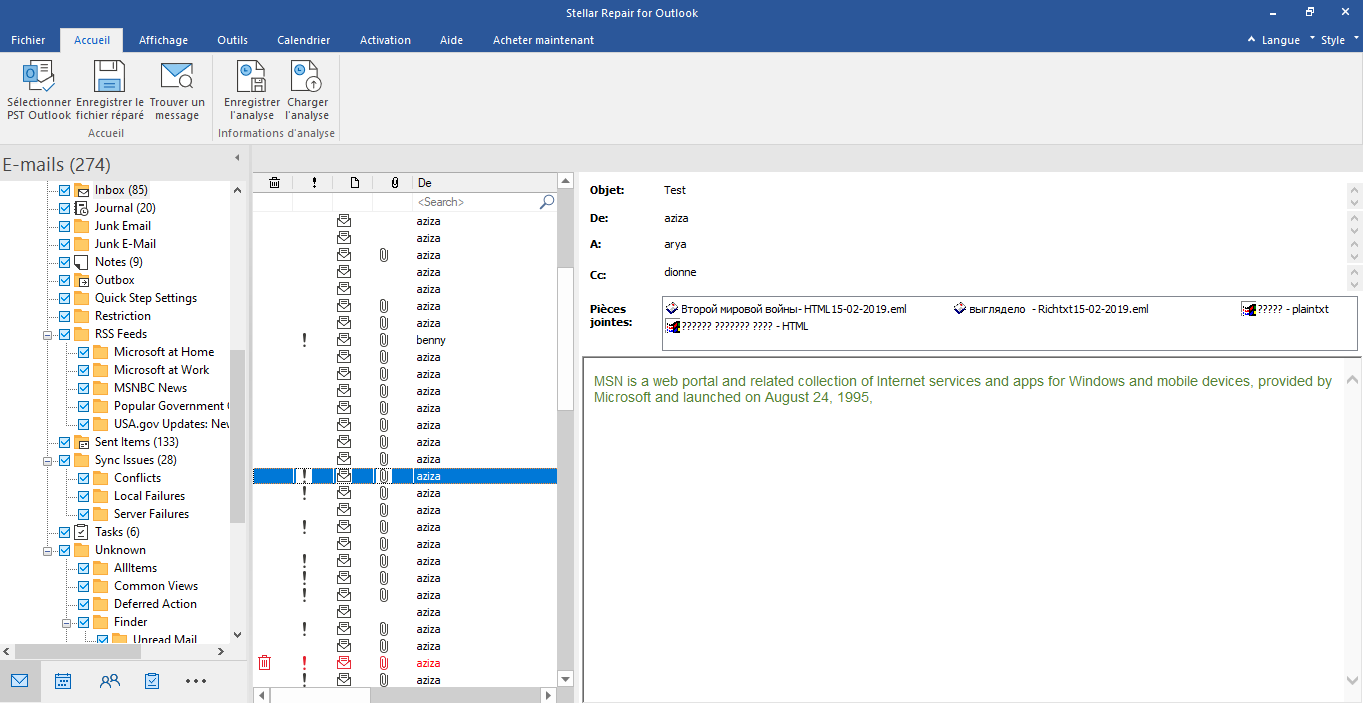Open the Style dropdown
The image size is (1363, 703).
(x=1340, y=40)
